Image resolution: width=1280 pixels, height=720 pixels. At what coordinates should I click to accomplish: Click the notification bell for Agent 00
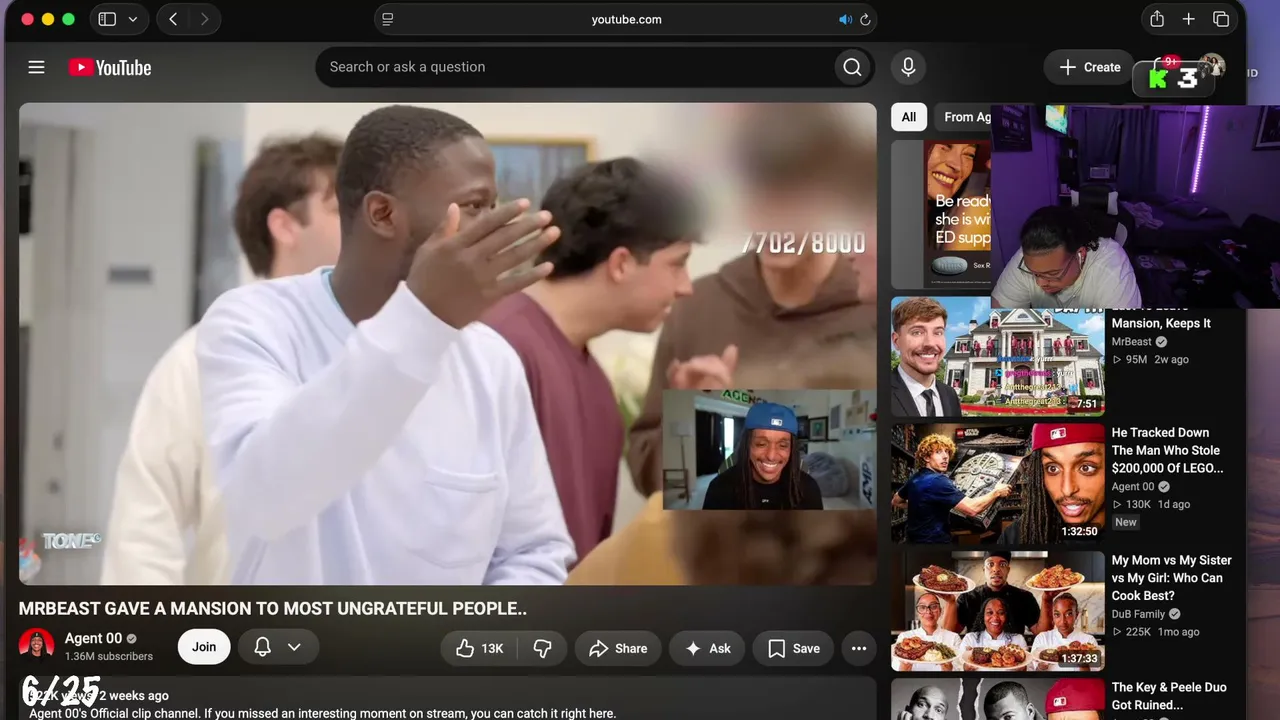point(263,647)
